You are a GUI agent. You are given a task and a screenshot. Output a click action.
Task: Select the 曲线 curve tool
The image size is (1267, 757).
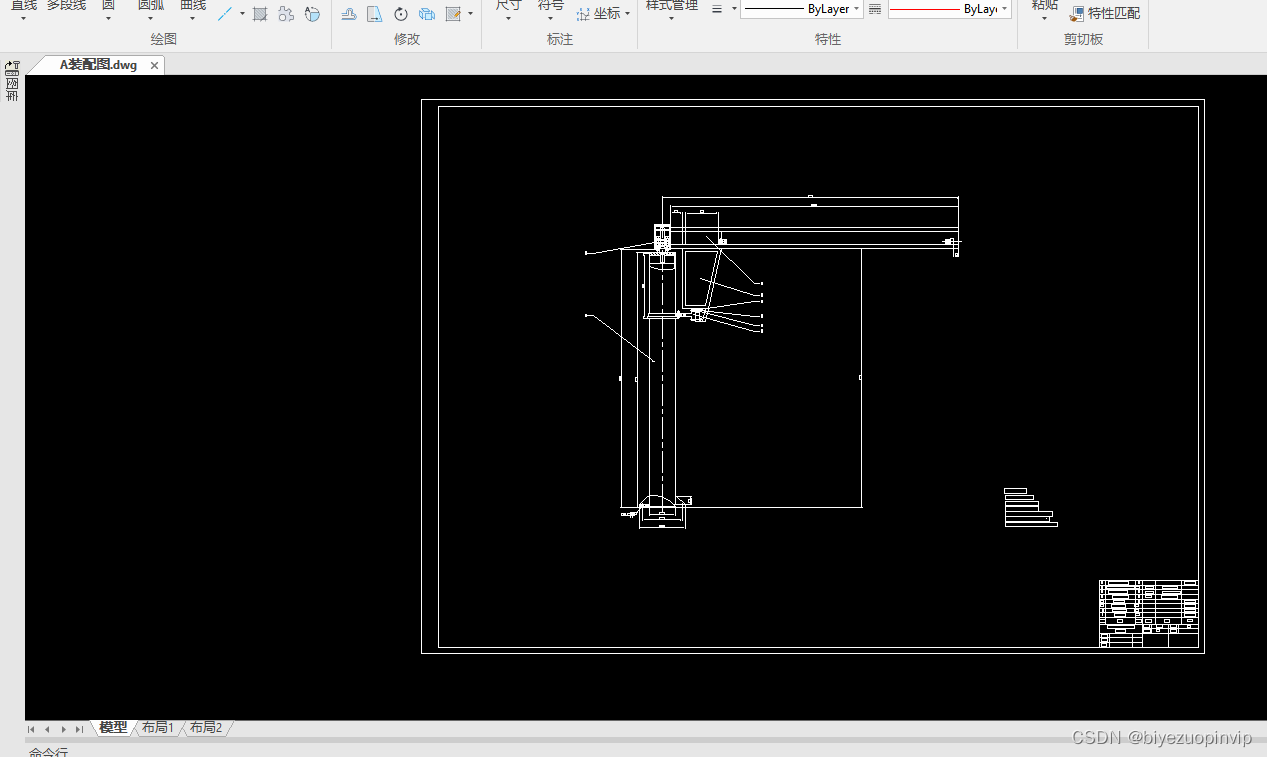click(x=193, y=6)
